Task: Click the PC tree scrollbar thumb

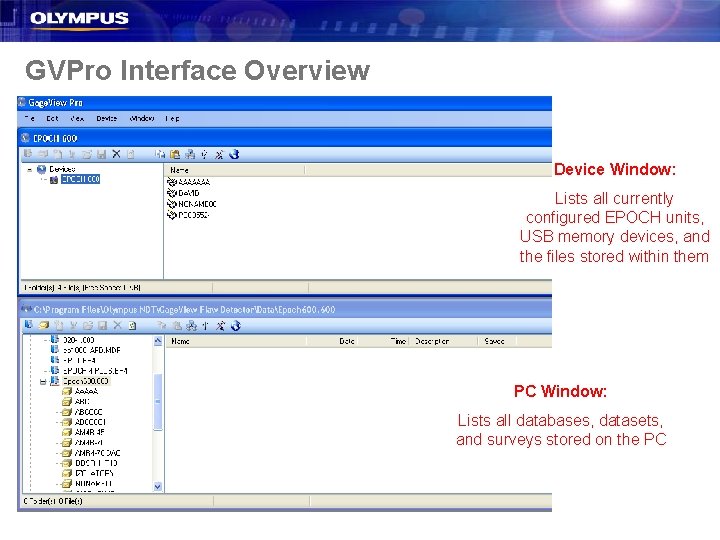Action: click(158, 402)
